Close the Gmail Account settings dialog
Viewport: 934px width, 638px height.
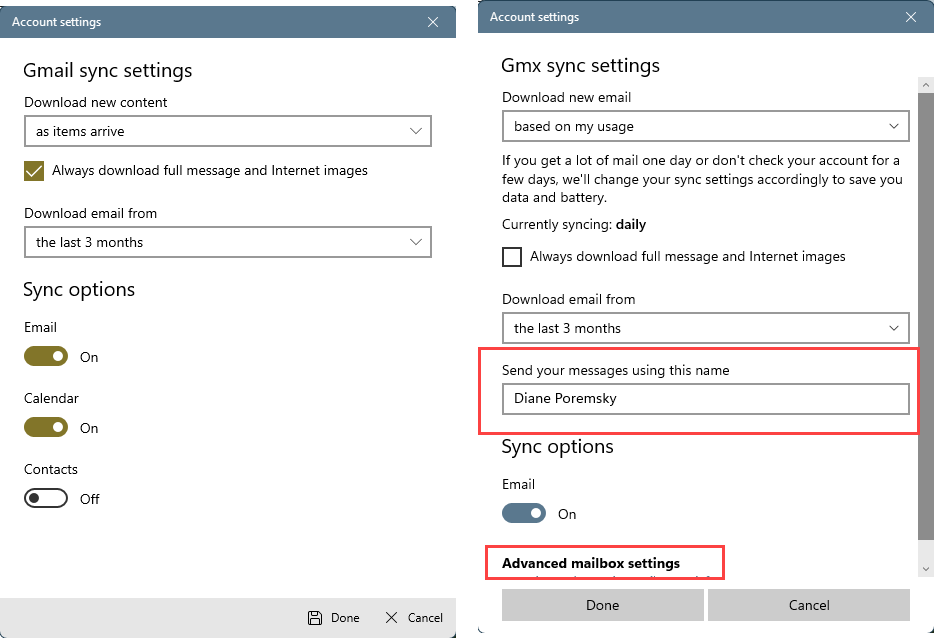[x=432, y=21]
